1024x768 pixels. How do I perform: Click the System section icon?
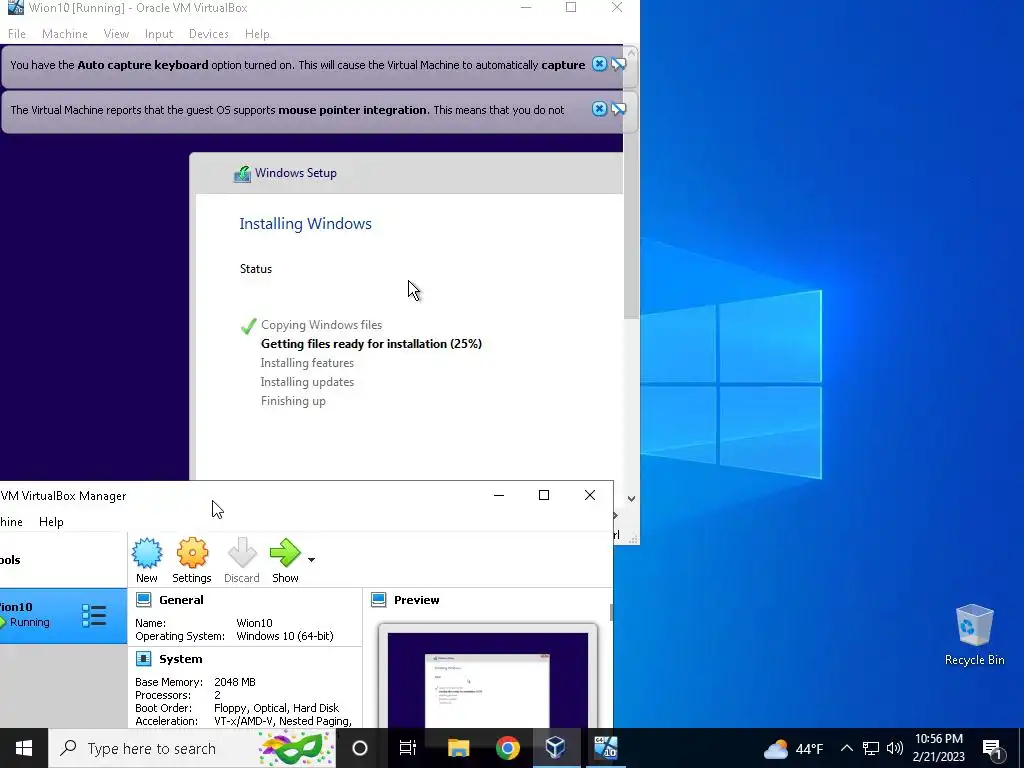[144, 659]
